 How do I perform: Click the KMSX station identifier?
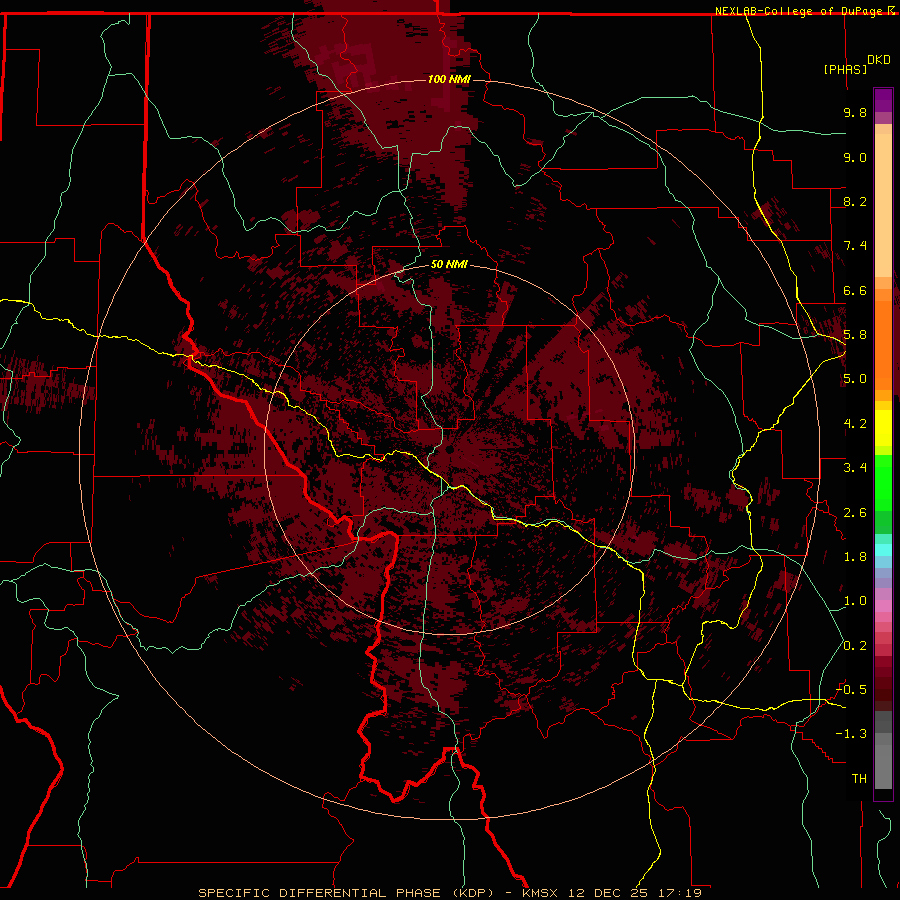click(x=542, y=893)
